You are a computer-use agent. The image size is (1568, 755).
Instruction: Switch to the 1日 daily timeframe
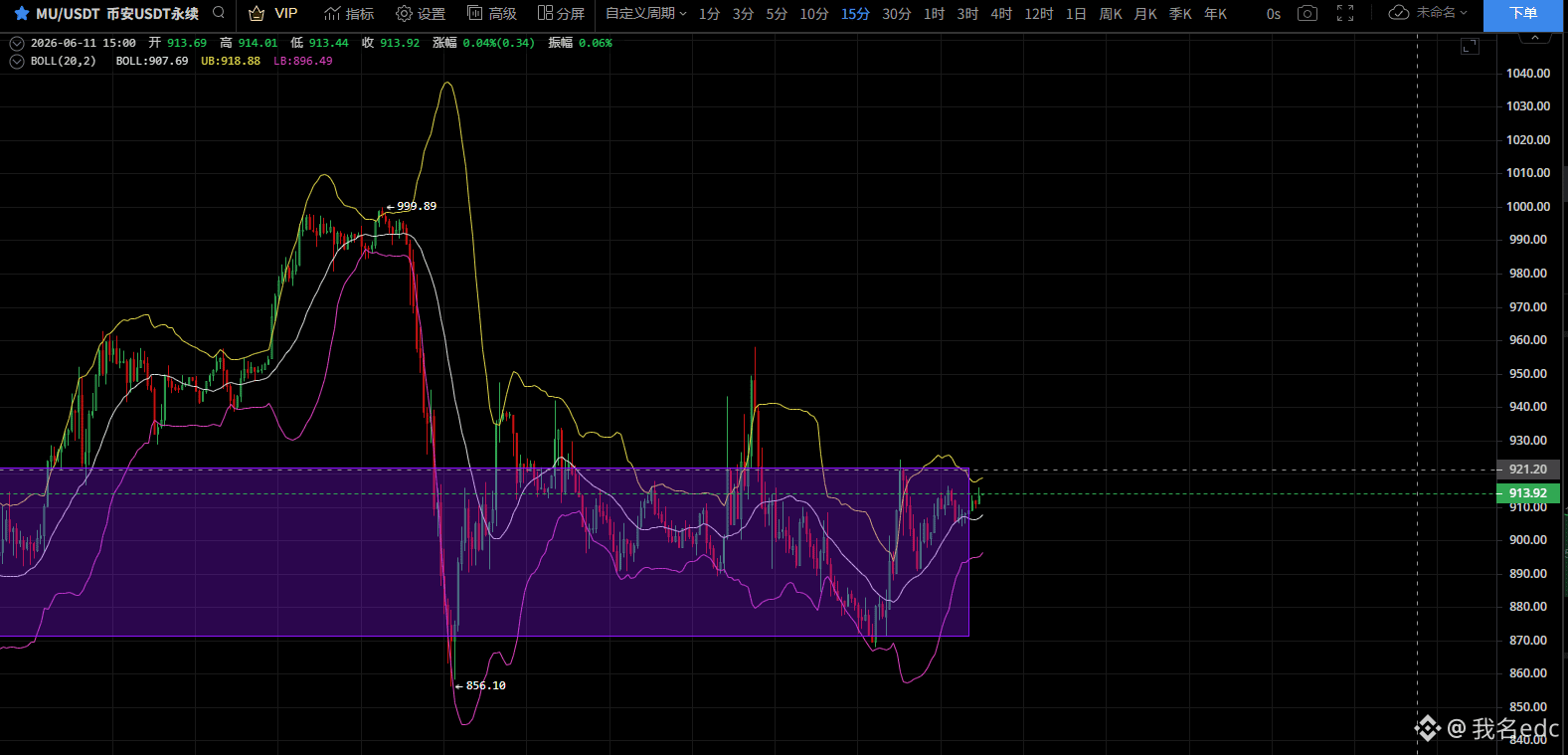click(1076, 14)
